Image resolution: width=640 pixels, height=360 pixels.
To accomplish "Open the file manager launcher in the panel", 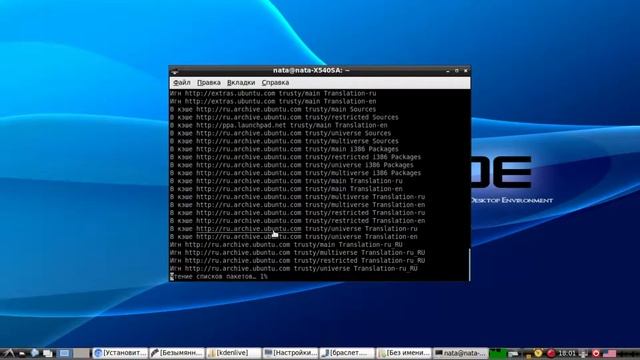I will click(22, 353).
